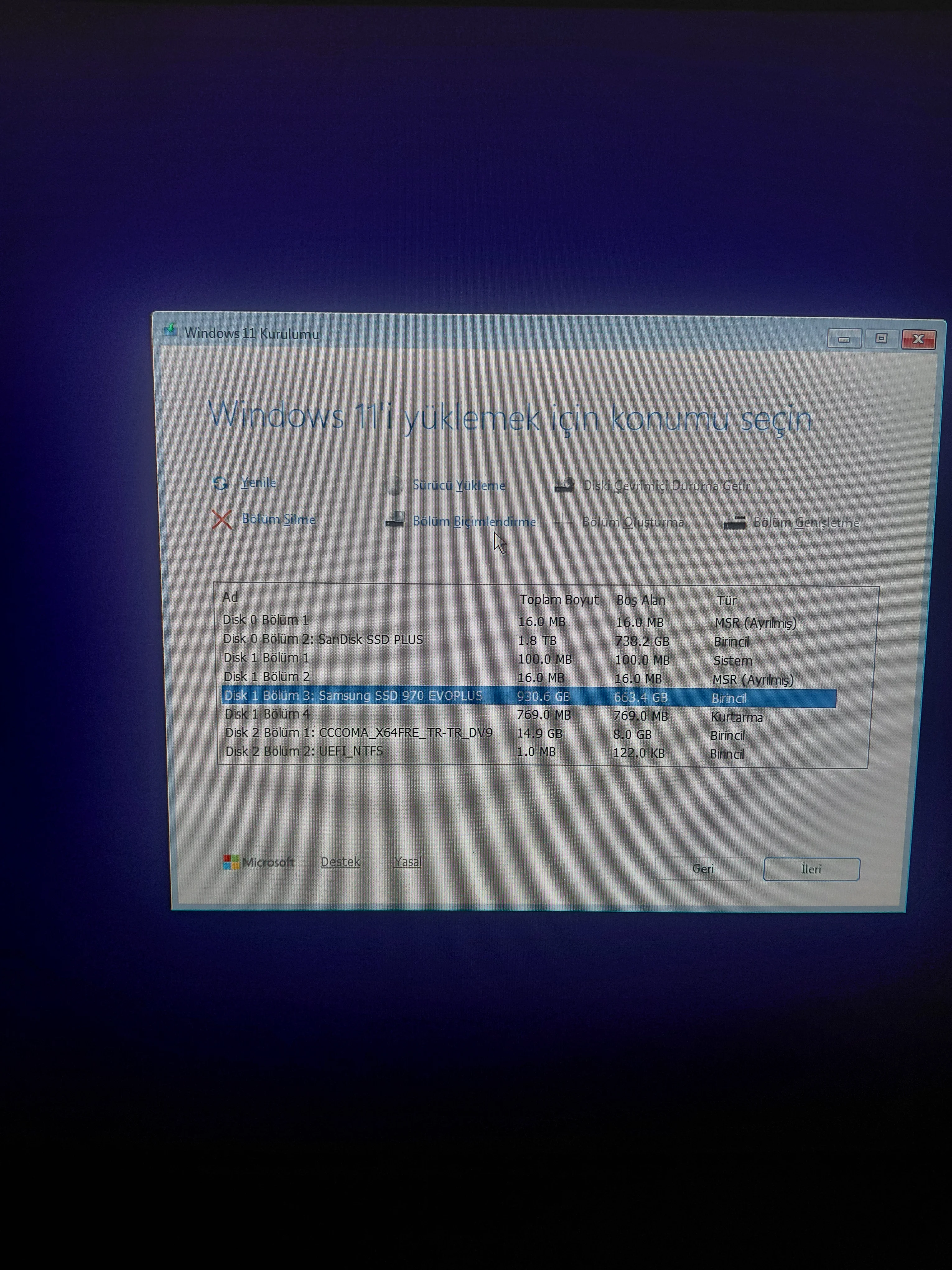Screen dimensions: 952x1270
Task: Select Disk 1 Bölüm 4 Kurtarma partition
Action: [268, 714]
